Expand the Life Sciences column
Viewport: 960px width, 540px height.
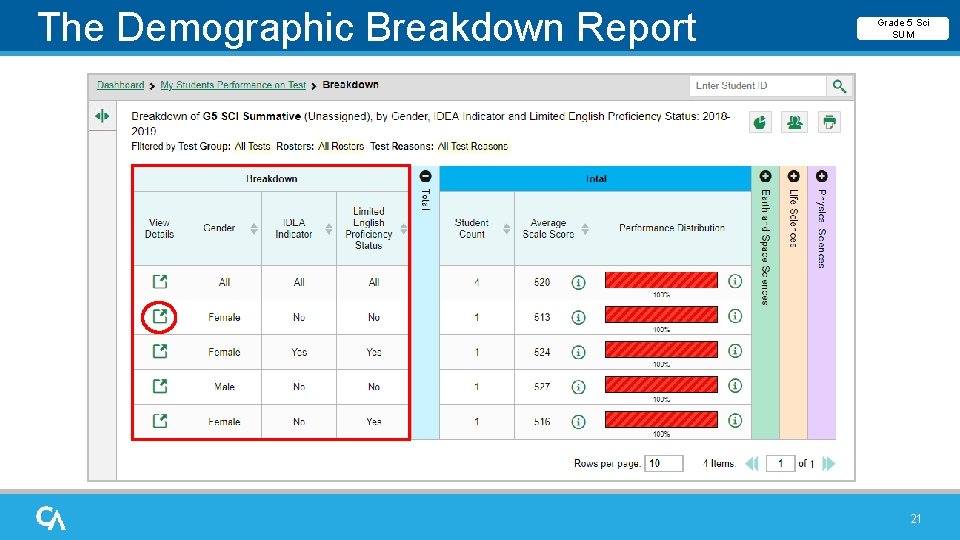pos(793,176)
